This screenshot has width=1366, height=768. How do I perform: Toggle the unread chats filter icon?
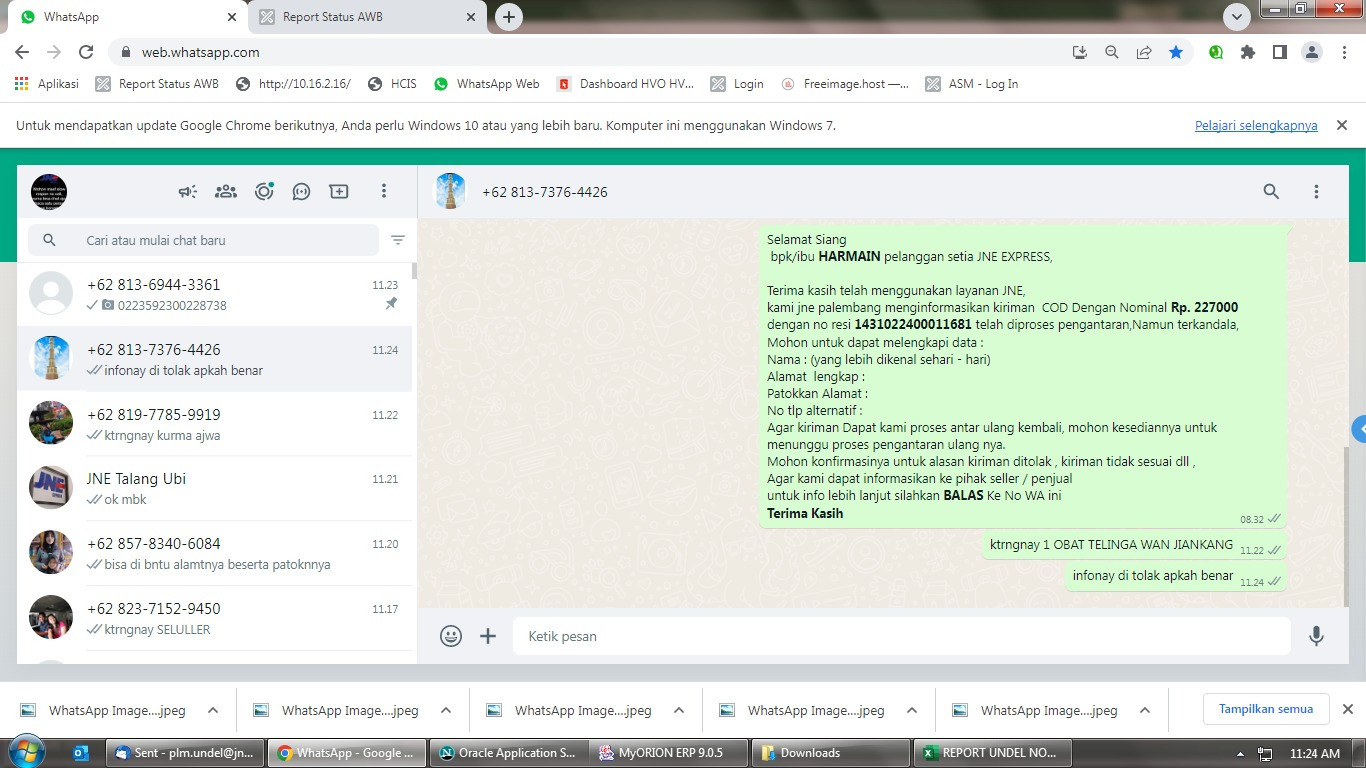tap(398, 240)
